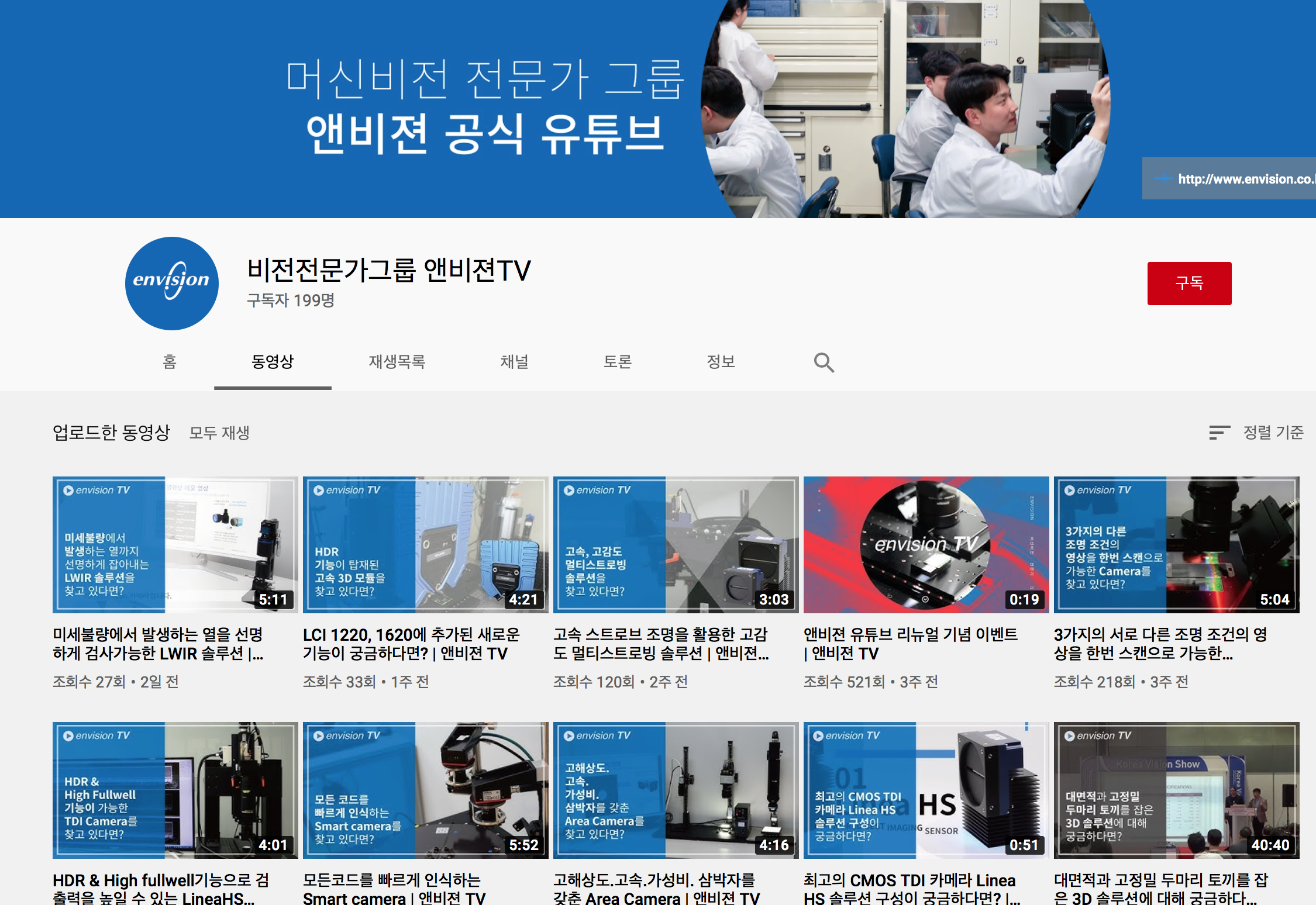Click the sort lines icon

1219,433
